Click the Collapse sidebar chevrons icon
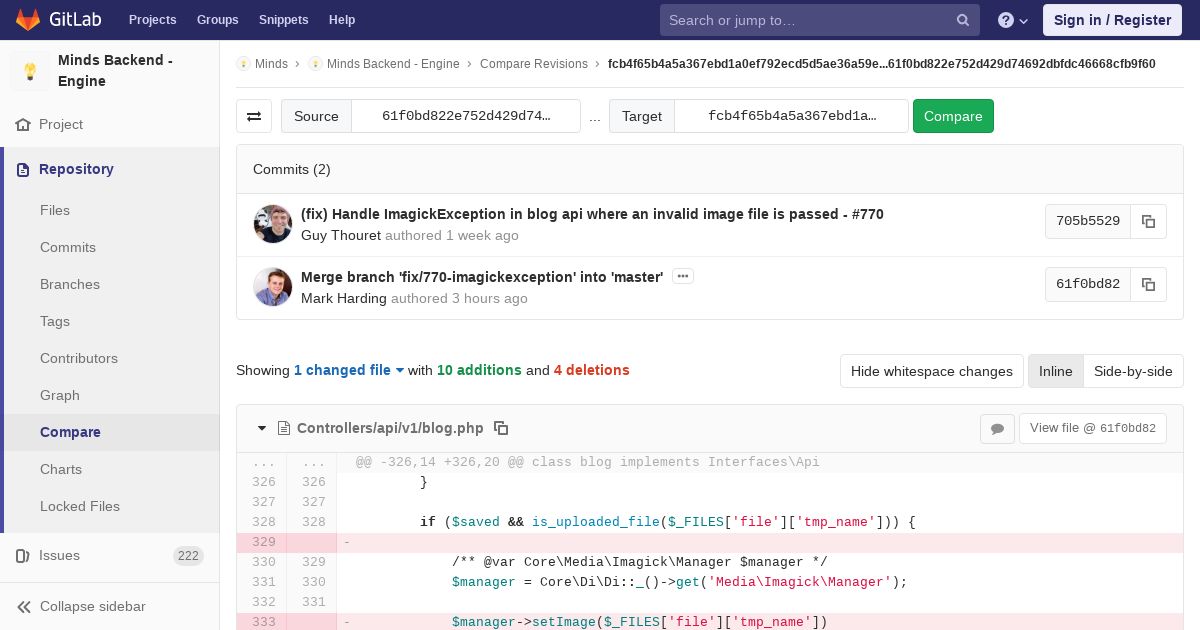 [24, 607]
